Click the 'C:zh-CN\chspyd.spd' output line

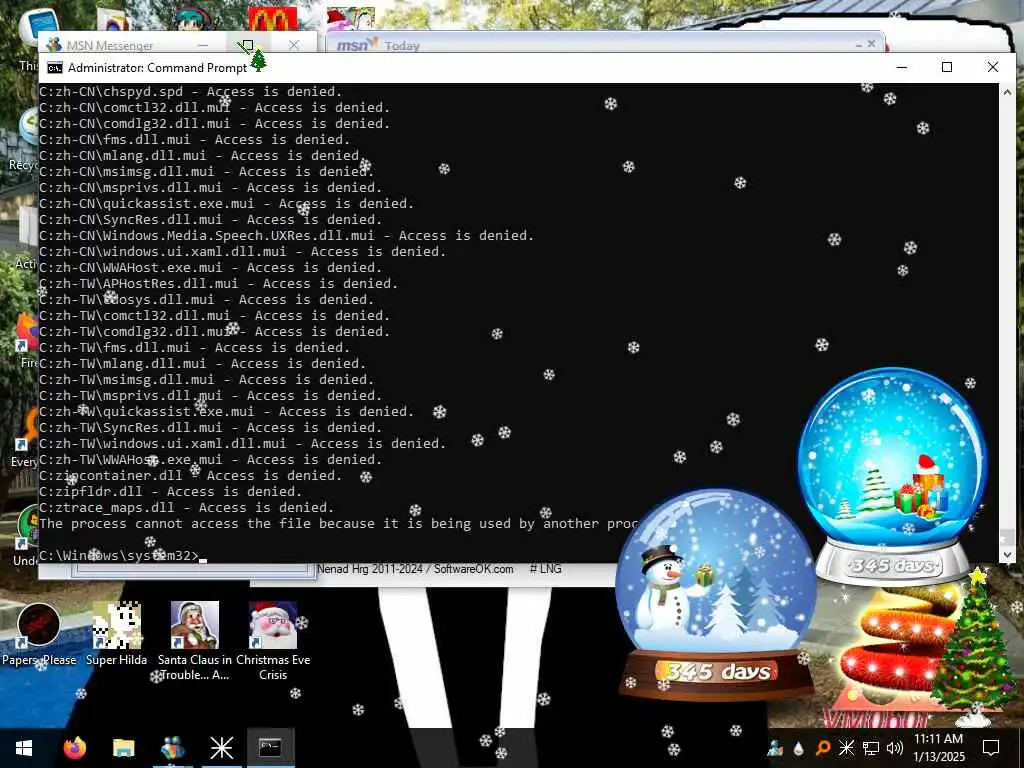coord(191,91)
